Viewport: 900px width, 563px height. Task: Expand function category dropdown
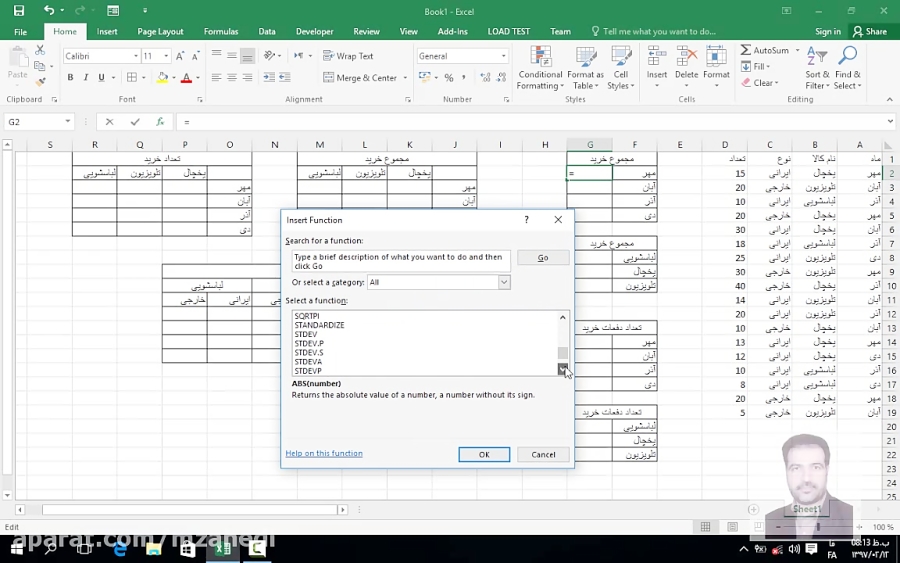(504, 282)
